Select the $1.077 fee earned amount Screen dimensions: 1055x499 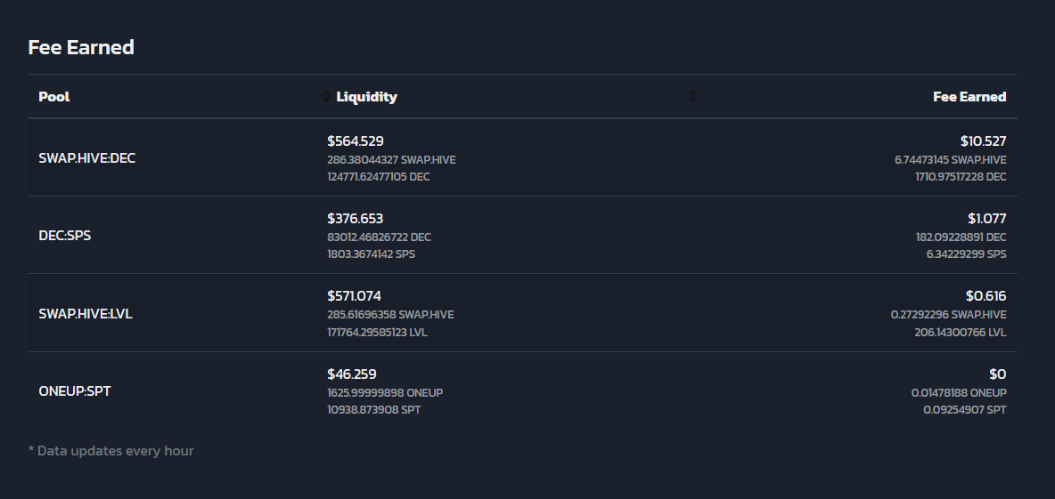(x=987, y=219)
